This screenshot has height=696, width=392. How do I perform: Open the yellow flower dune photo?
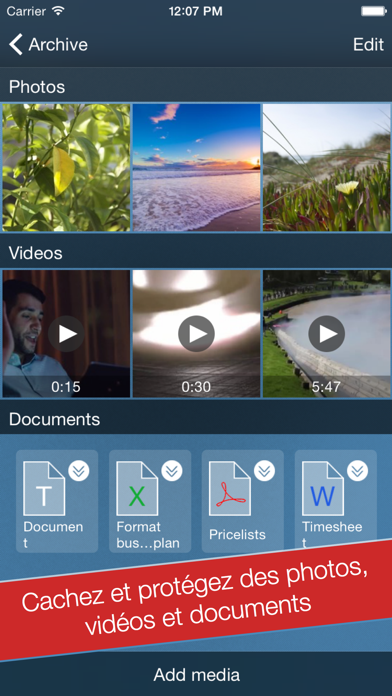tap(327, 167)
